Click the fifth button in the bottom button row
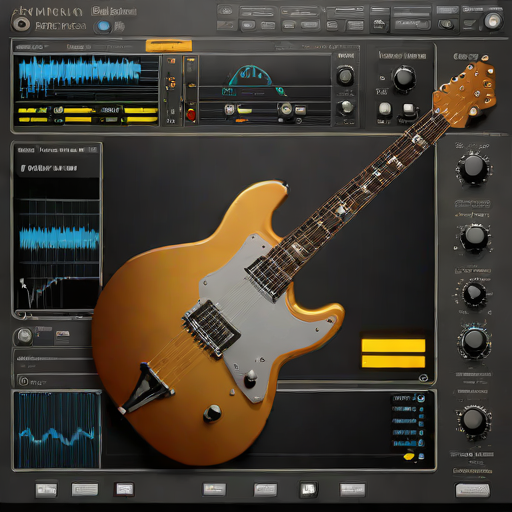 click(x=265, y=490)
